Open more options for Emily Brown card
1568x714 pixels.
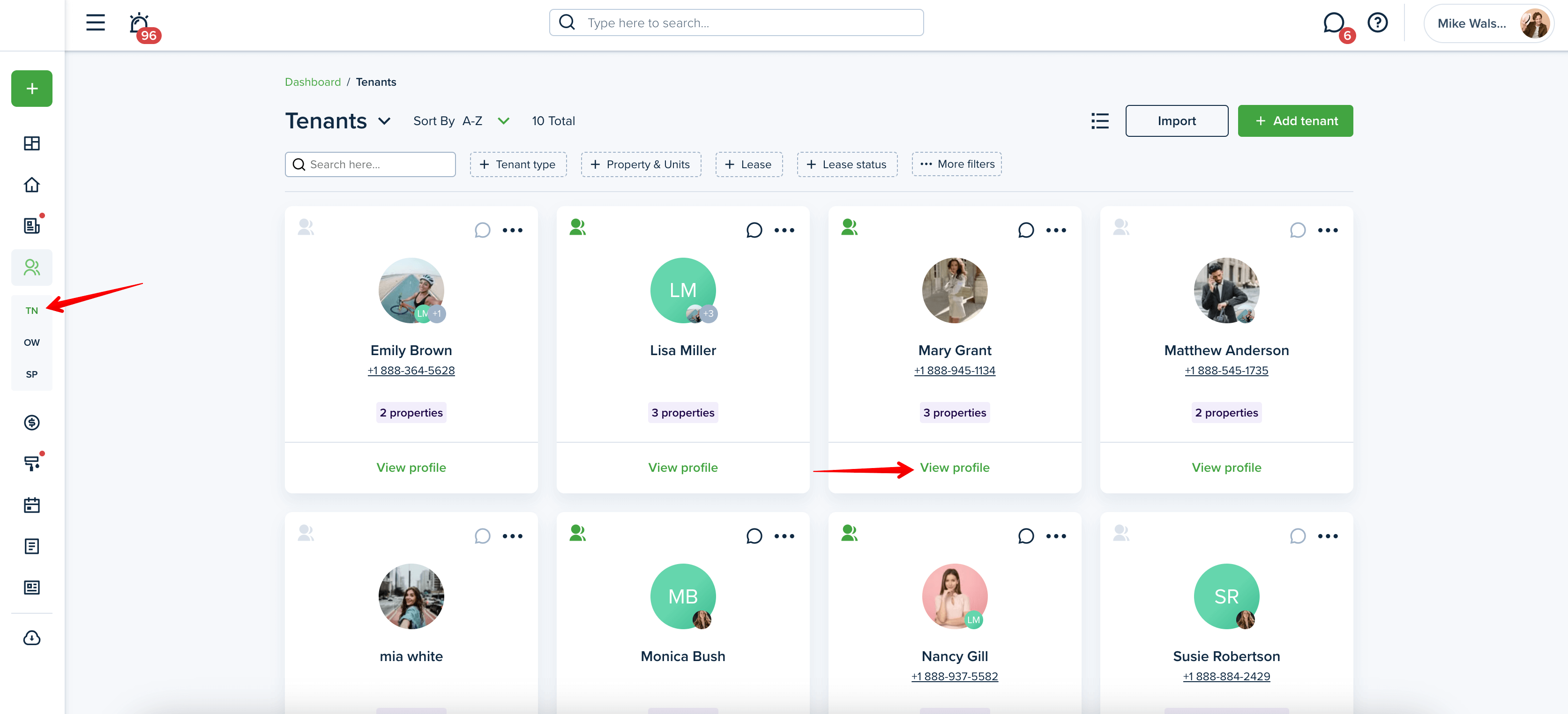[513, 230]
